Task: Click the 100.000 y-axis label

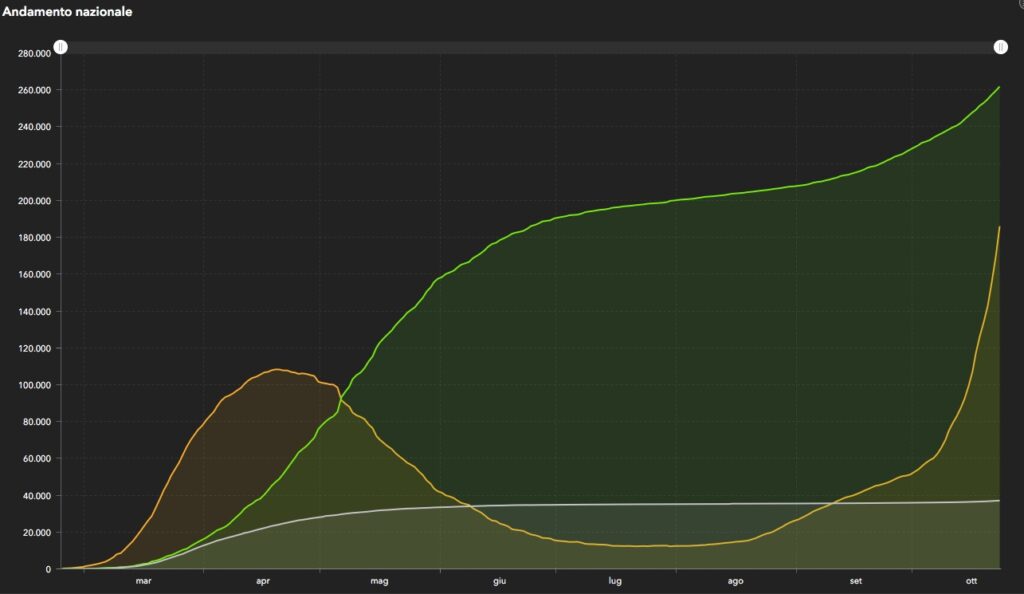Action: coord(34,385)
